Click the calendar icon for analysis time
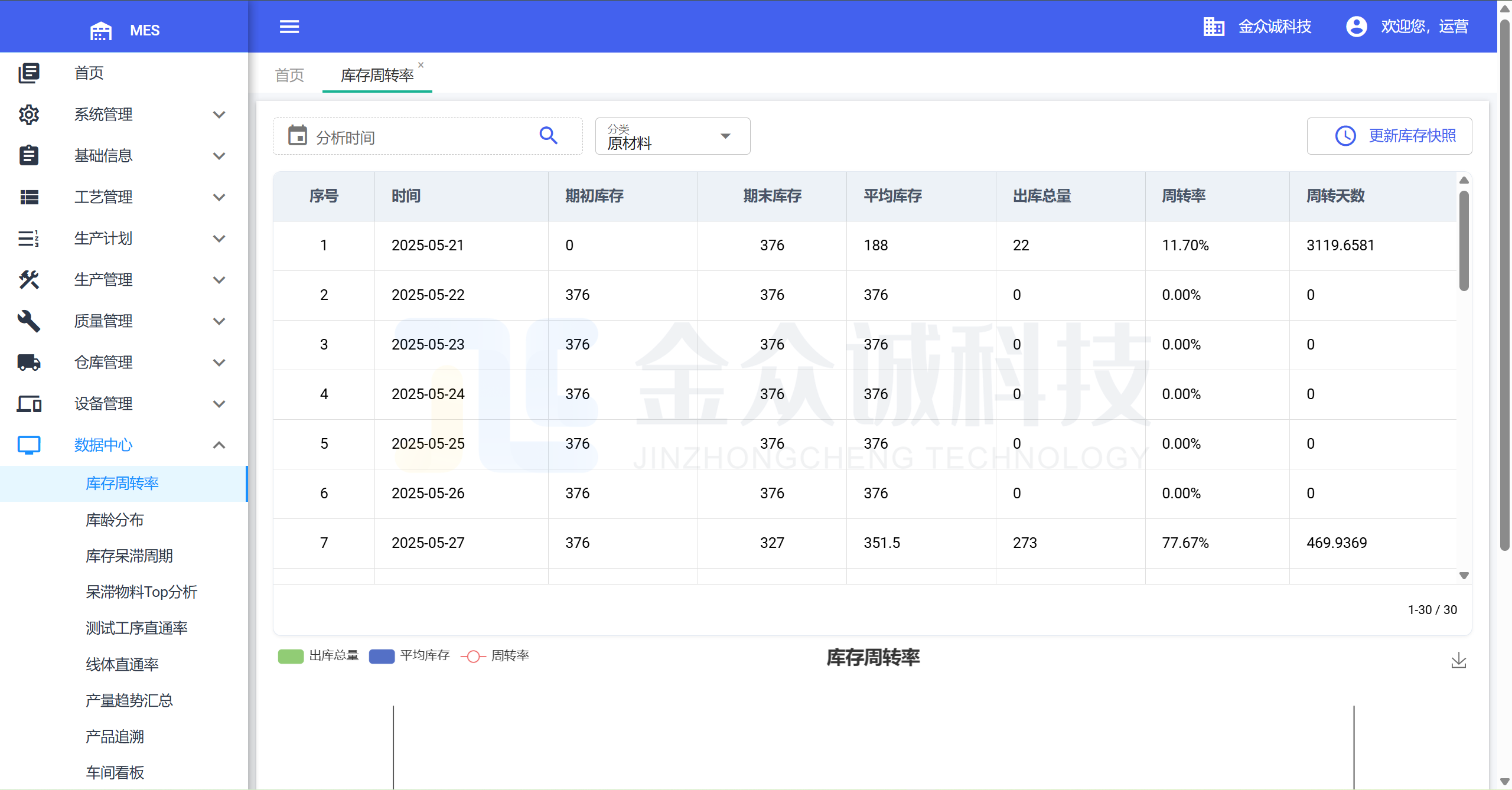 tap(297, 136)
